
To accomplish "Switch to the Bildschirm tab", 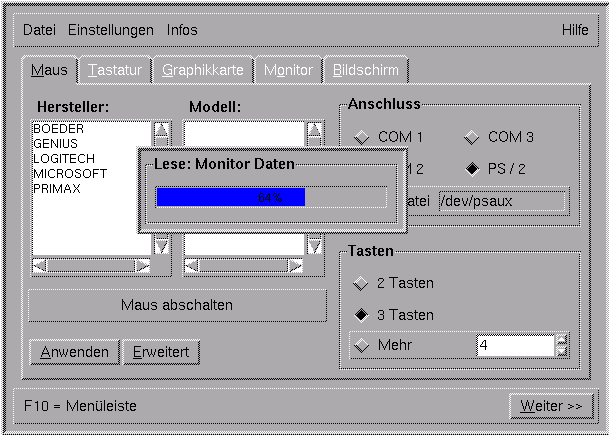I will coord(365,70).
